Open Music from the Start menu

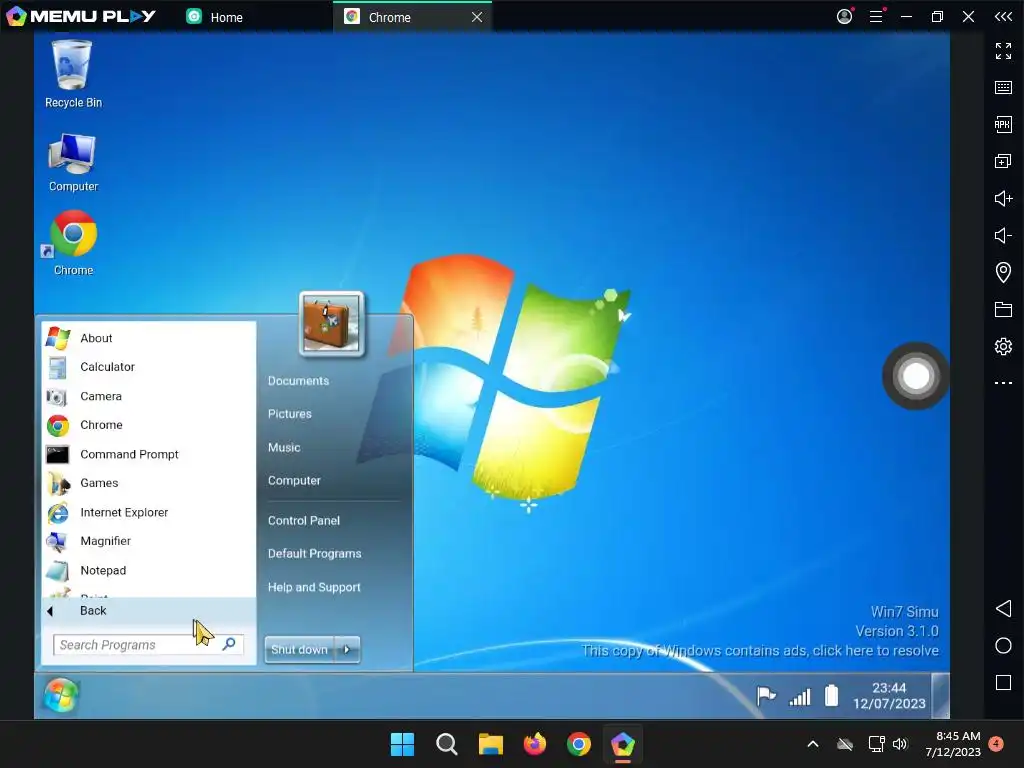point(284,447)
